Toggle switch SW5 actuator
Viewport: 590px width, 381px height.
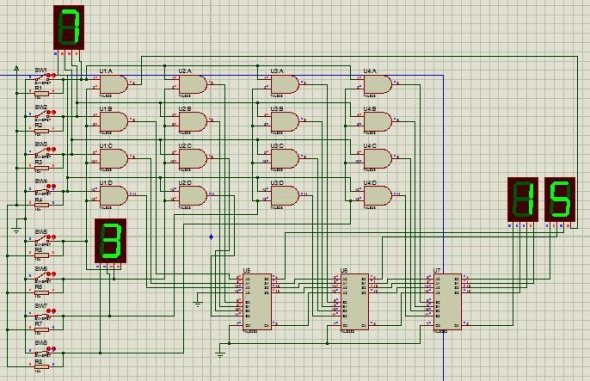click(x=45, y=239)
